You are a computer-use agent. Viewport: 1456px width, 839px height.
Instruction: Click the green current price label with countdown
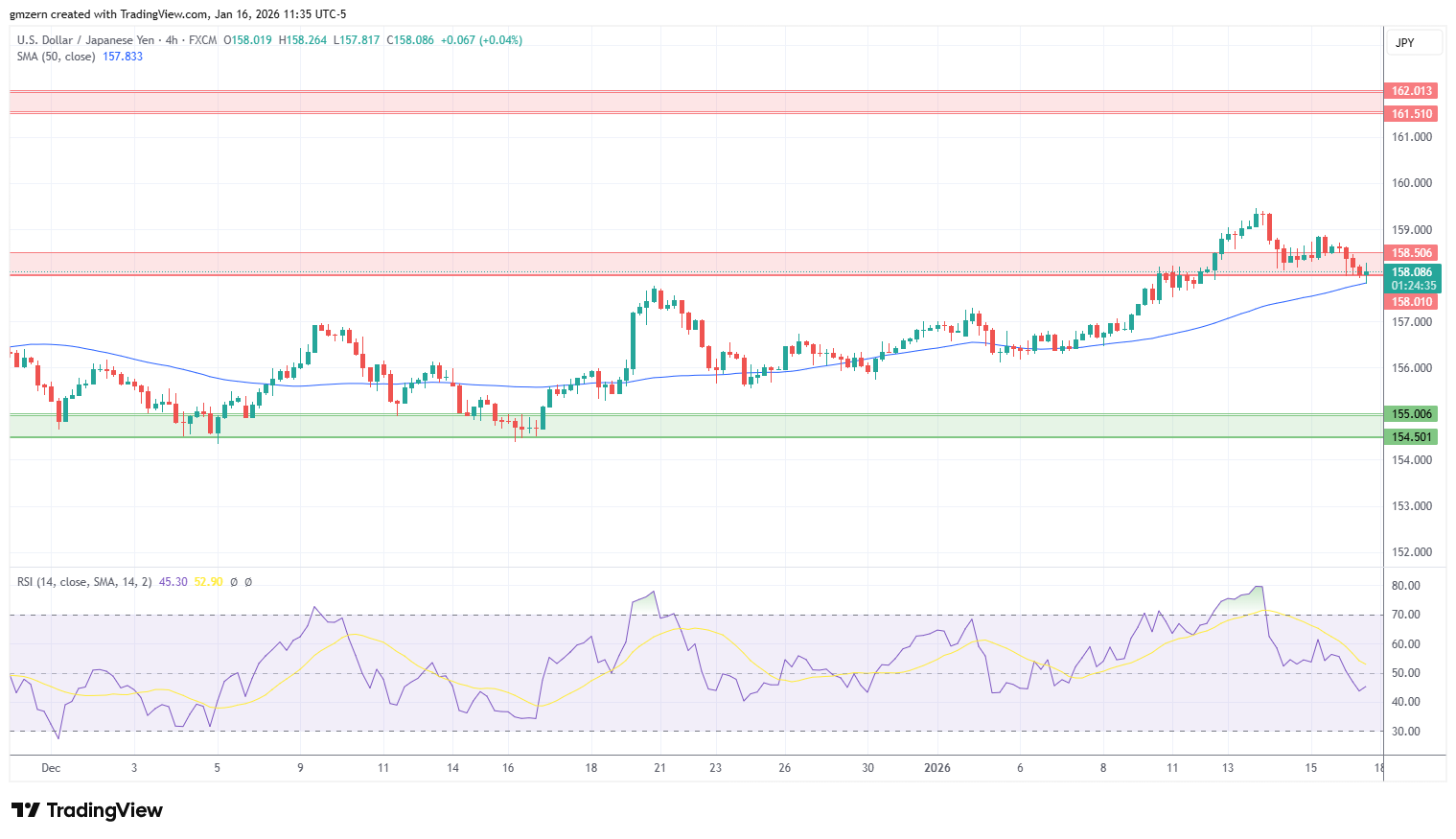1413,279
